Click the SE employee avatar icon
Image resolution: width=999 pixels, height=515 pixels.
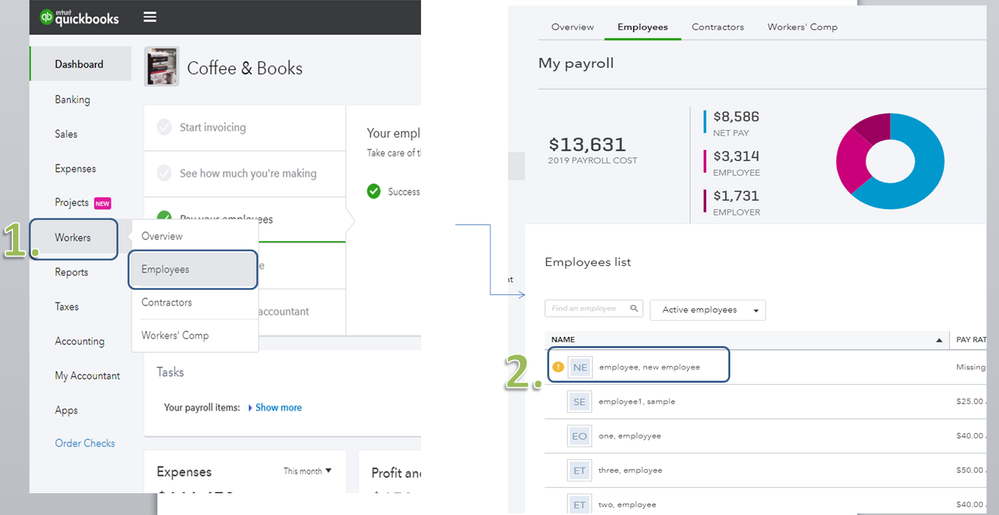pyautogui.click(x=580, y=401)
